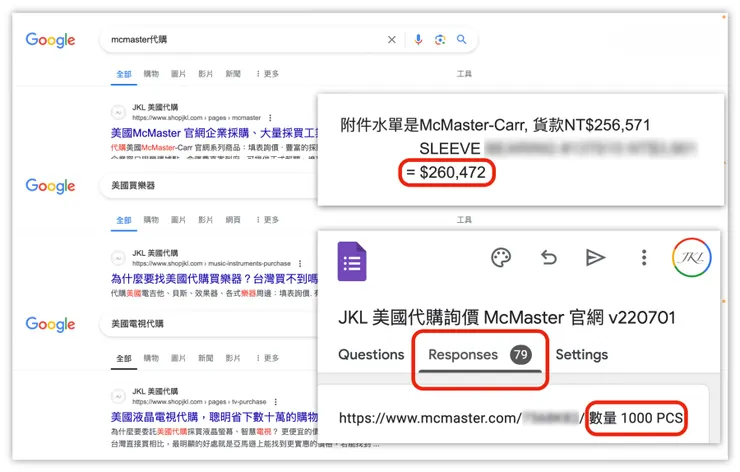The width and height of the screenshot is (740, 472).
Task: Switch to 影片 tab under mcmaster代購 search
Action: (205, 74)
